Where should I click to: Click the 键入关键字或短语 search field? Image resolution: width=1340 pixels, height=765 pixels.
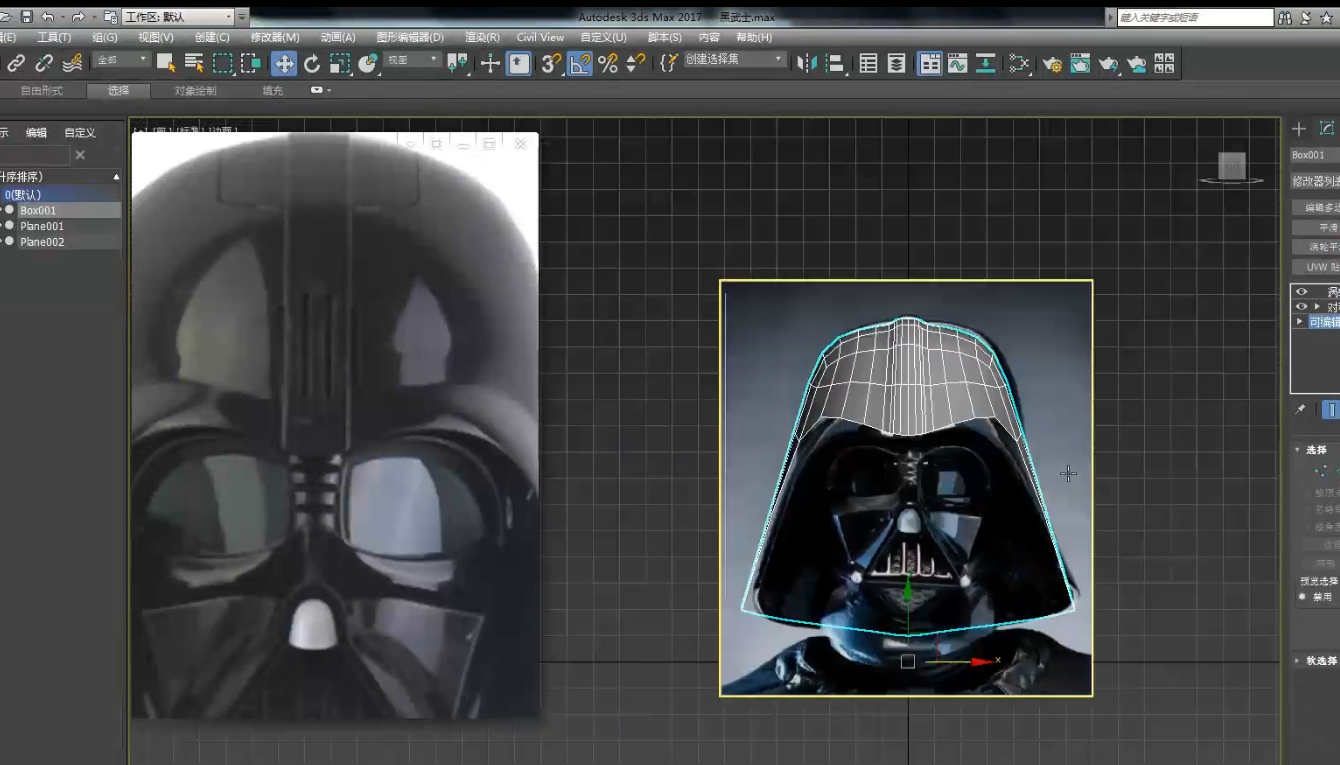tap(1195, 17)
